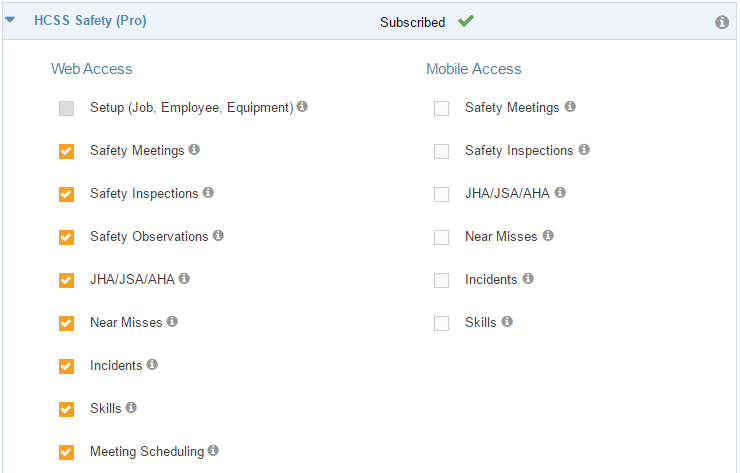Click info icon beside Web Incidents

152,365
